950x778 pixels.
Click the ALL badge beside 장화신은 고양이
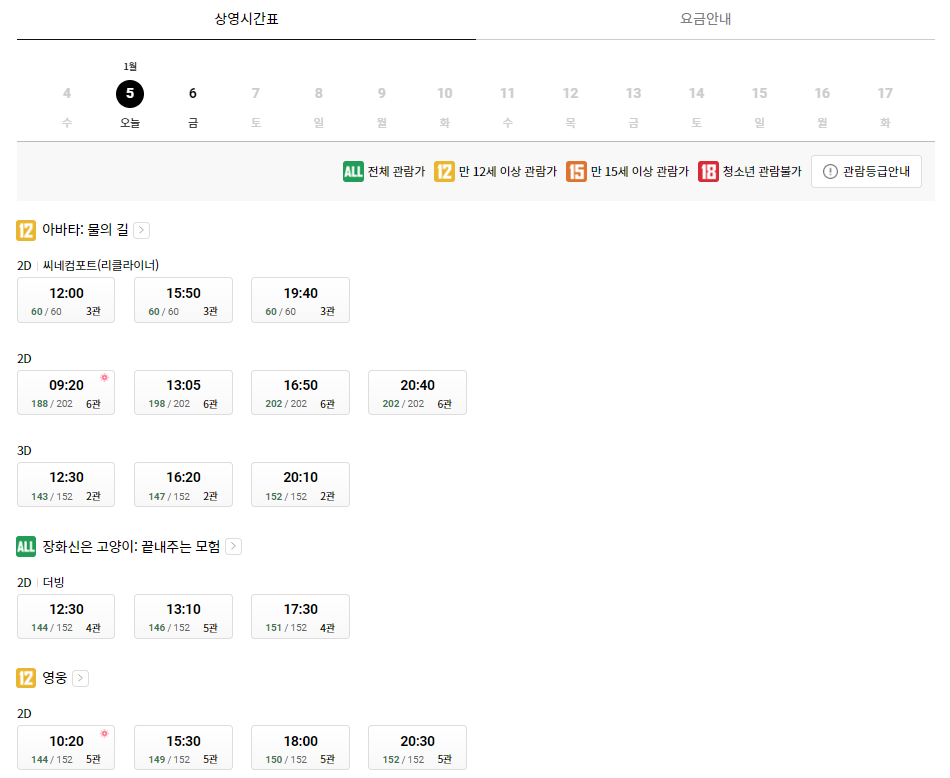pos(23,546)
